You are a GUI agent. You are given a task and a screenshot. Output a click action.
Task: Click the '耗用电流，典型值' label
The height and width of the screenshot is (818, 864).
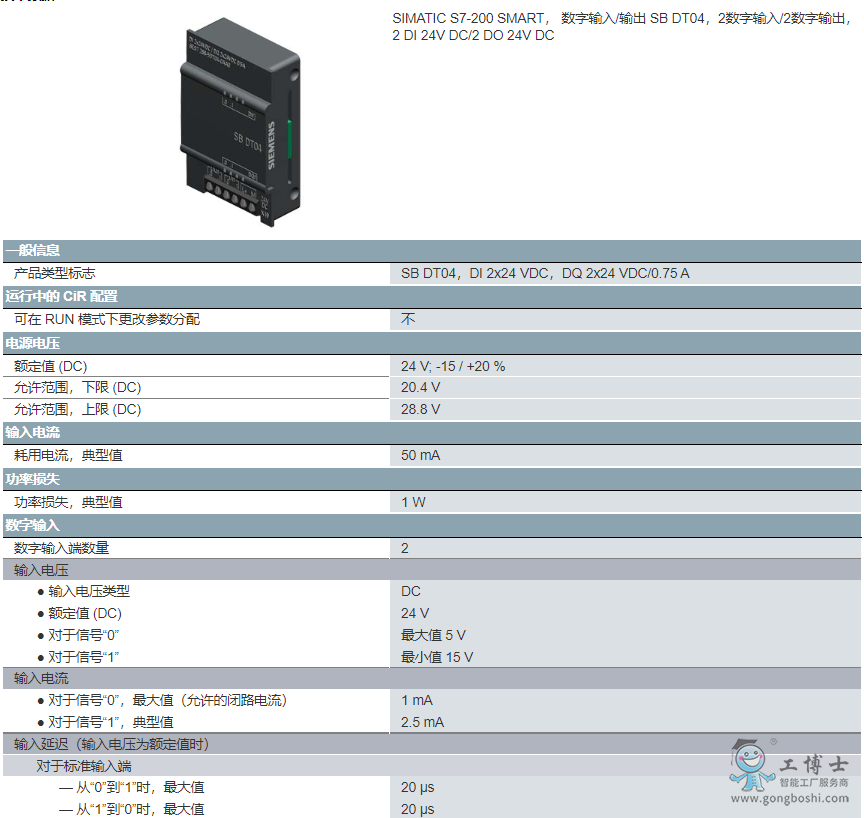[68, 455]
